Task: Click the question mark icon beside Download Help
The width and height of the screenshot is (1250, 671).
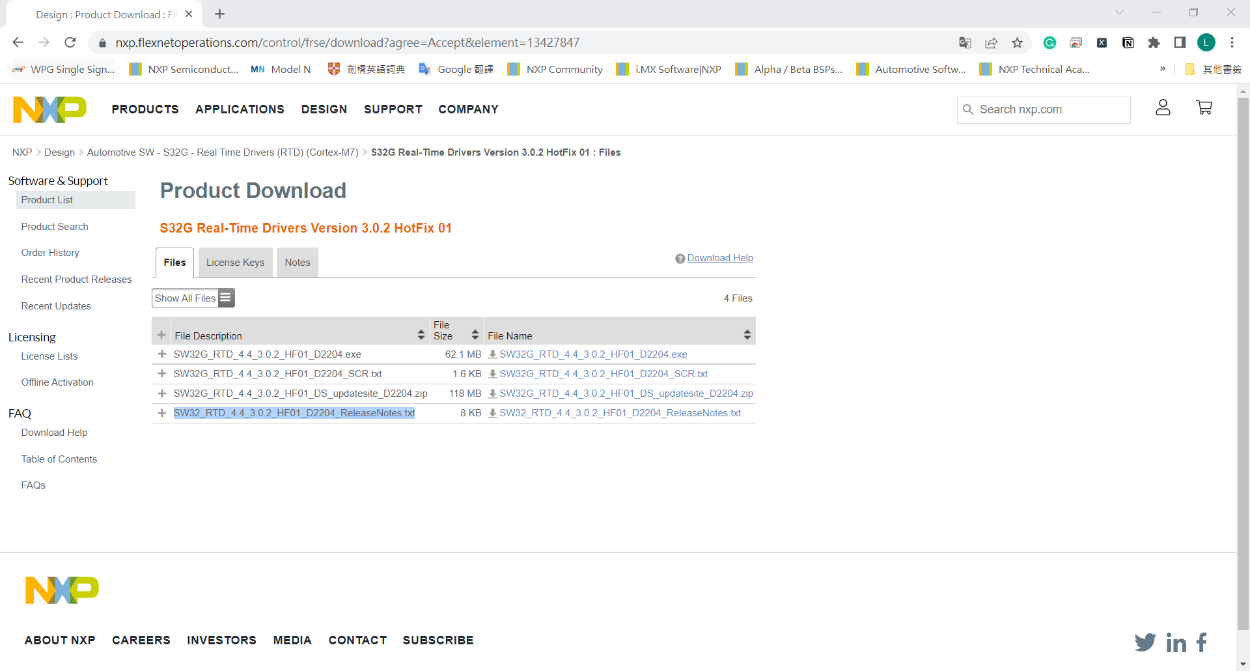Action: click(680, 258)
